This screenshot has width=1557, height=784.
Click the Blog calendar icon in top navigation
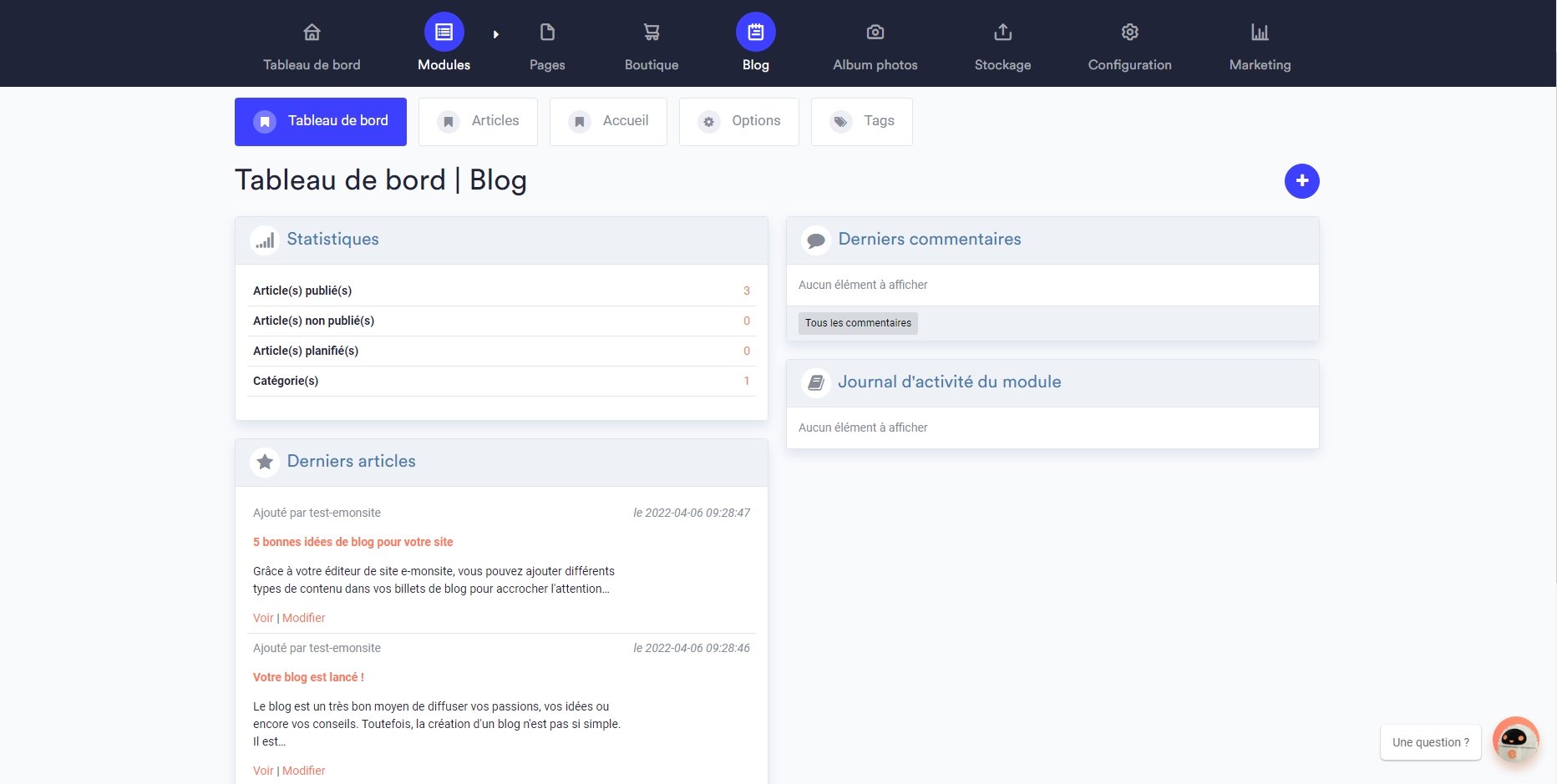(x=755, y=31)
